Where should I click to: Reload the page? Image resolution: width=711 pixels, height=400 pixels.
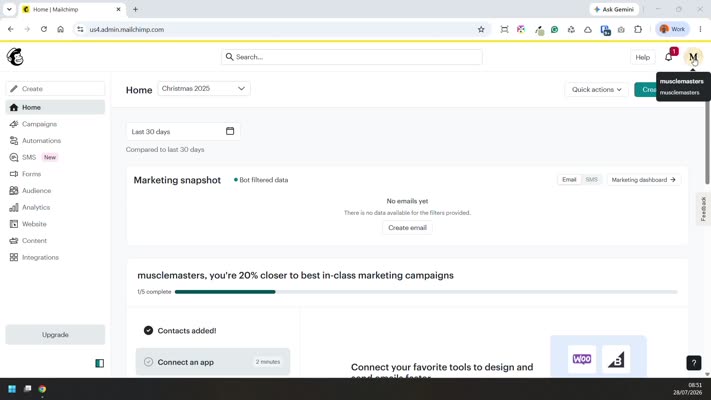click(x=44, y=29)
